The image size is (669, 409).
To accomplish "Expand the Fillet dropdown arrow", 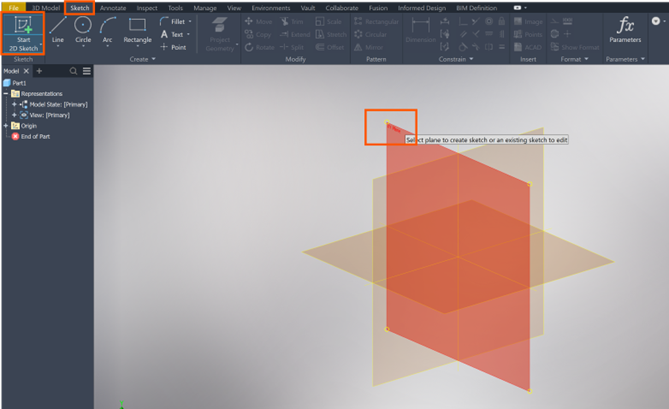I will [x=192, y=21].
